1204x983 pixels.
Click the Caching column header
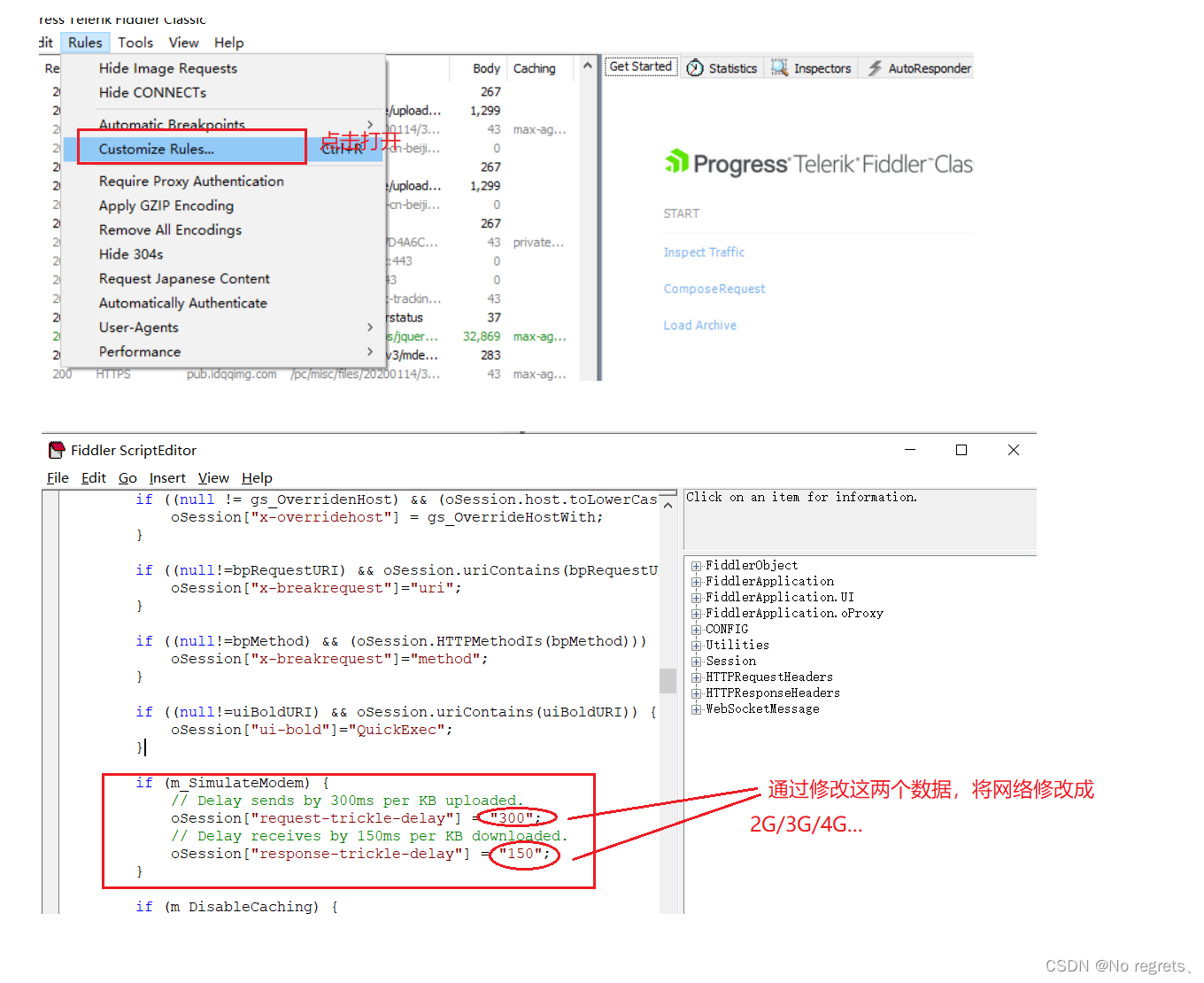[535, 68]
